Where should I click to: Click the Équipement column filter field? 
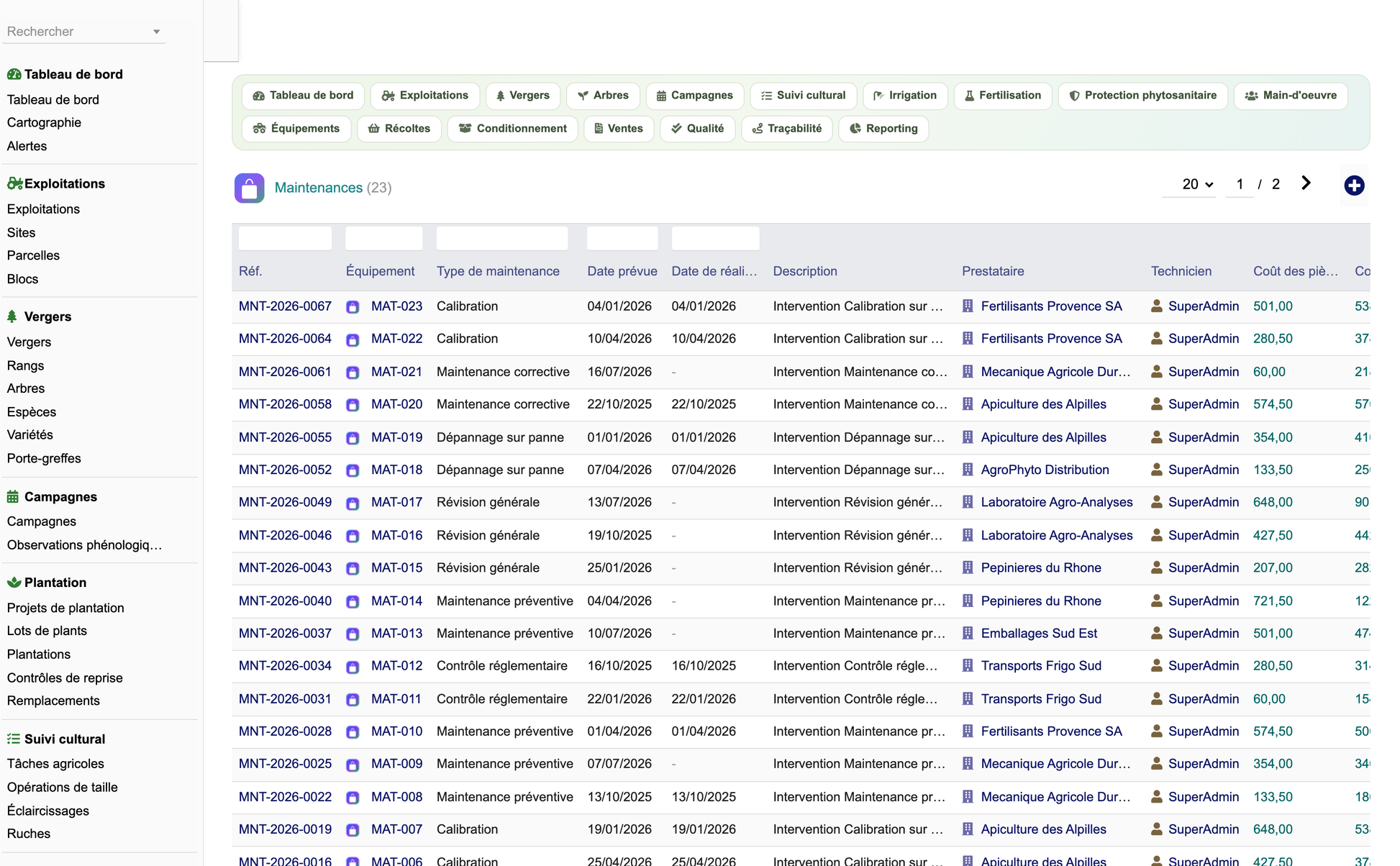tap(383, 238)
